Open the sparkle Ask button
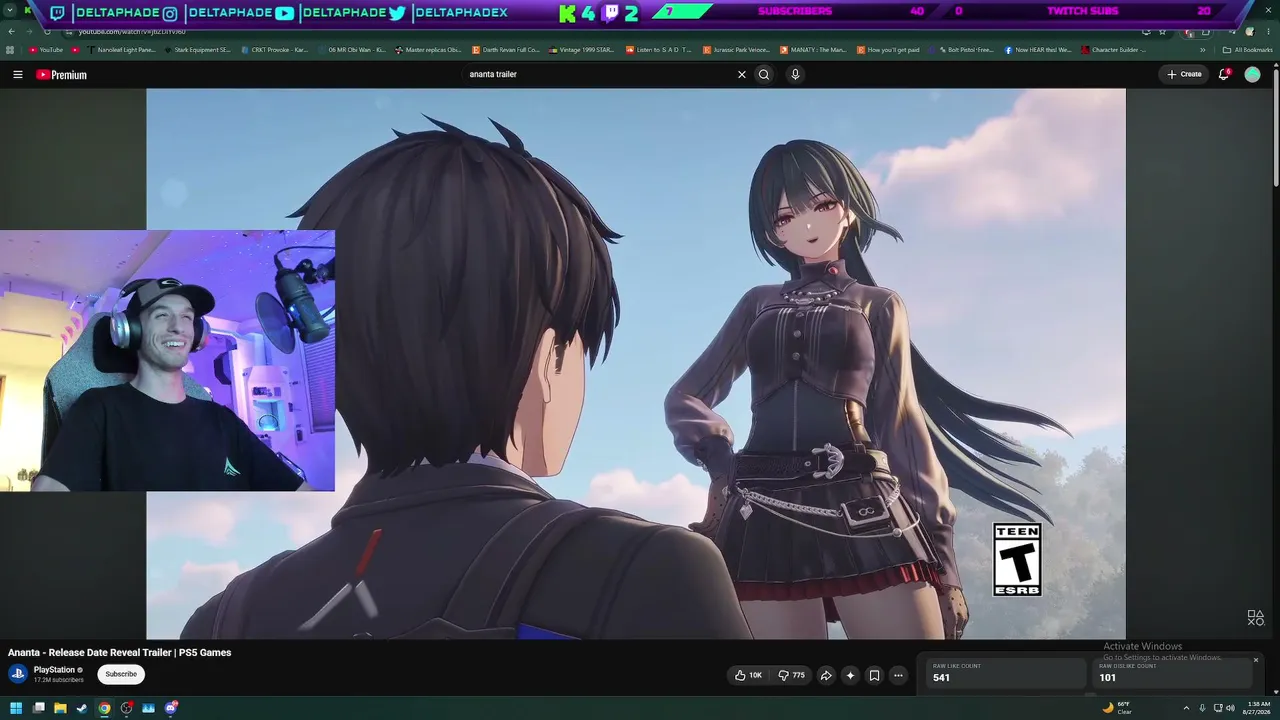1280x720 pixels. 850,675
